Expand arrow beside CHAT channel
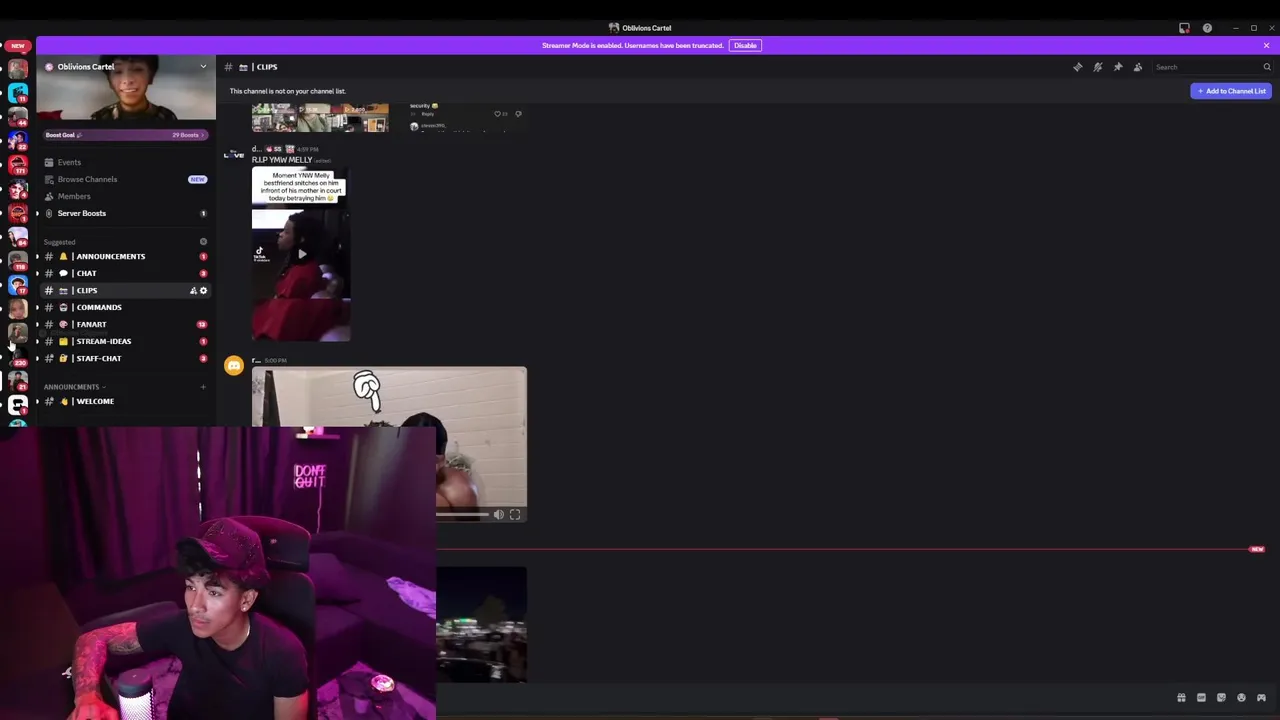This screenshot has height=720, width=1280. coord(38,273)
